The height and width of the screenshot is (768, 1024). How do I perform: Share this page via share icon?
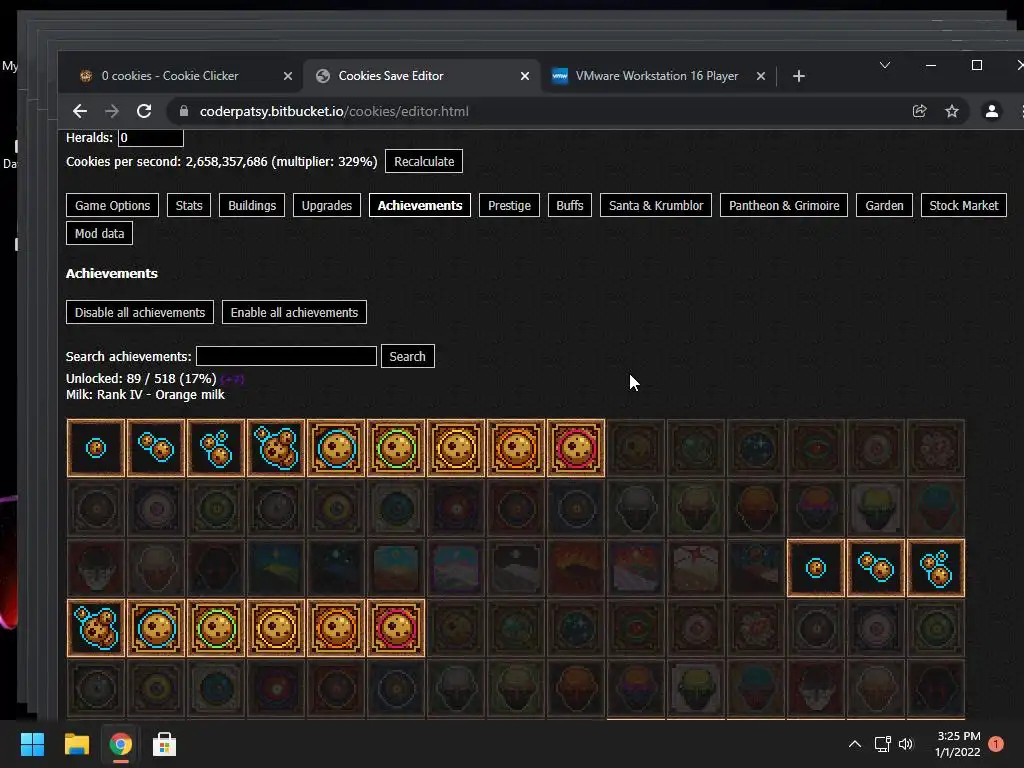(x=920, y=112)
